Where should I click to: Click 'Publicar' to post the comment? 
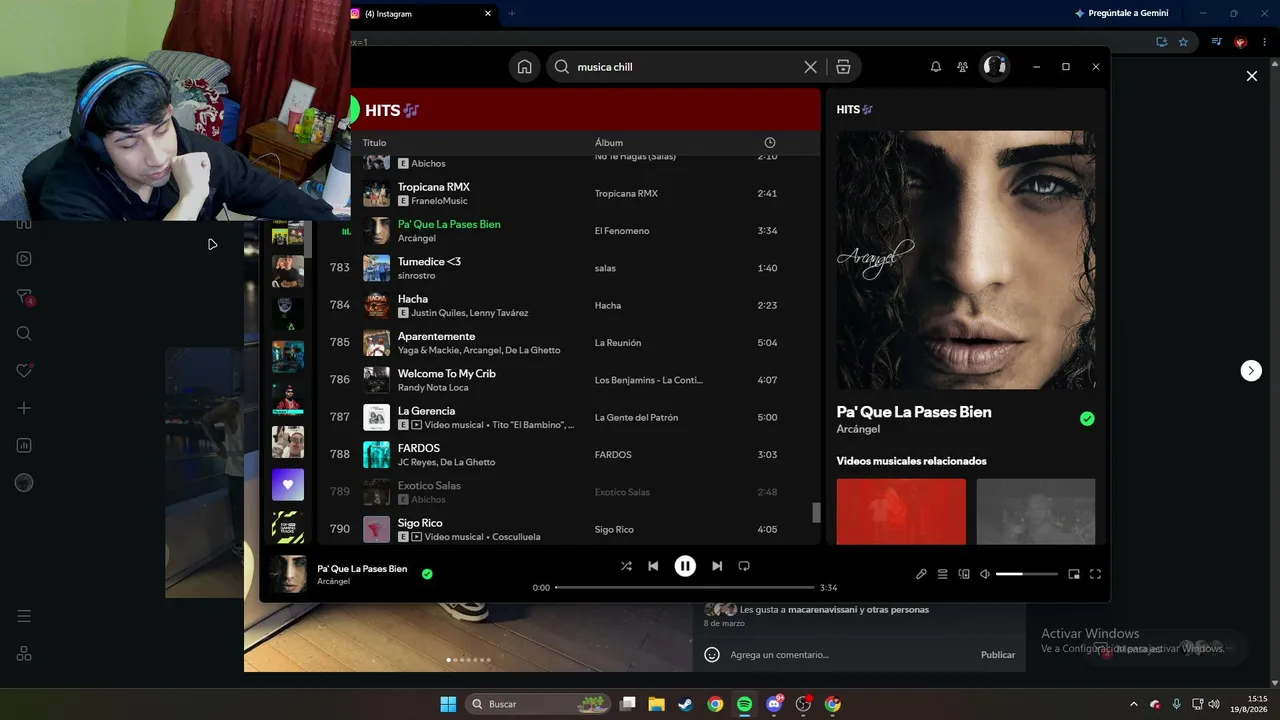[998, 655]
